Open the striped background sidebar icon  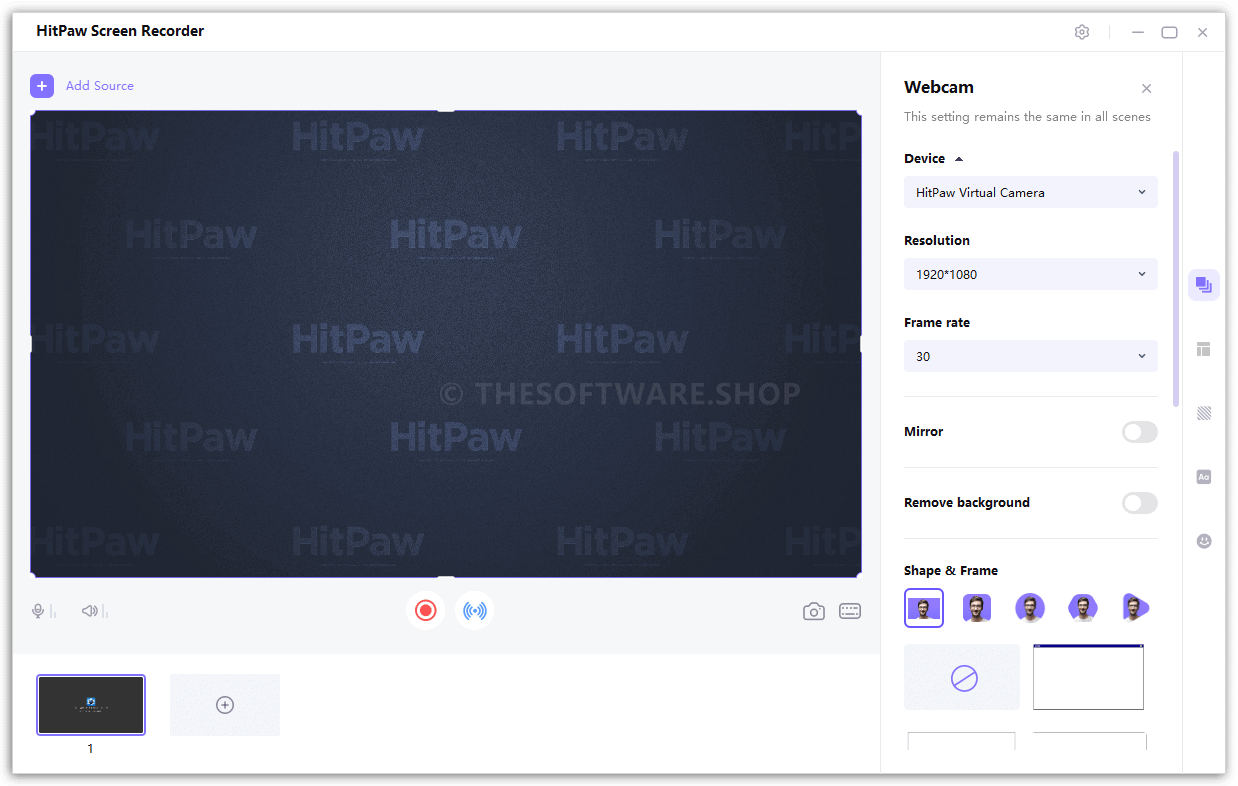1204,413
